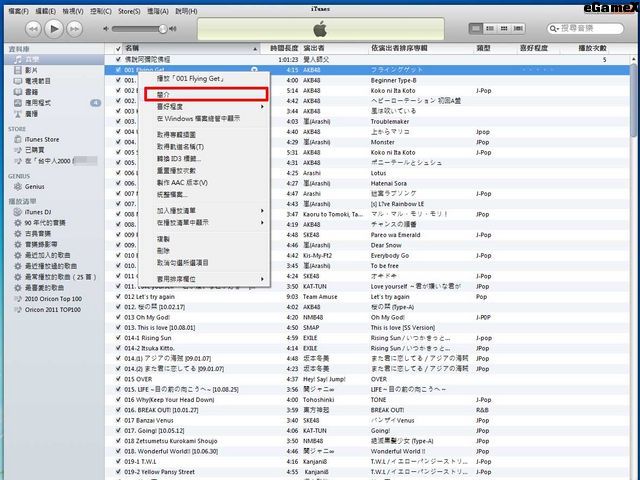Open the Store(S) menu in menu bar

point(129,10)
